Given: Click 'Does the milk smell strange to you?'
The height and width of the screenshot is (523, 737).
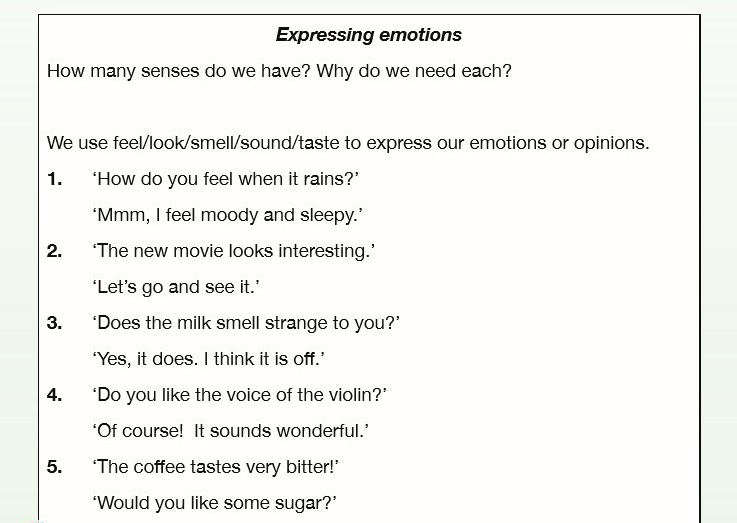Looking at the screenshot, I should (246, 323).
